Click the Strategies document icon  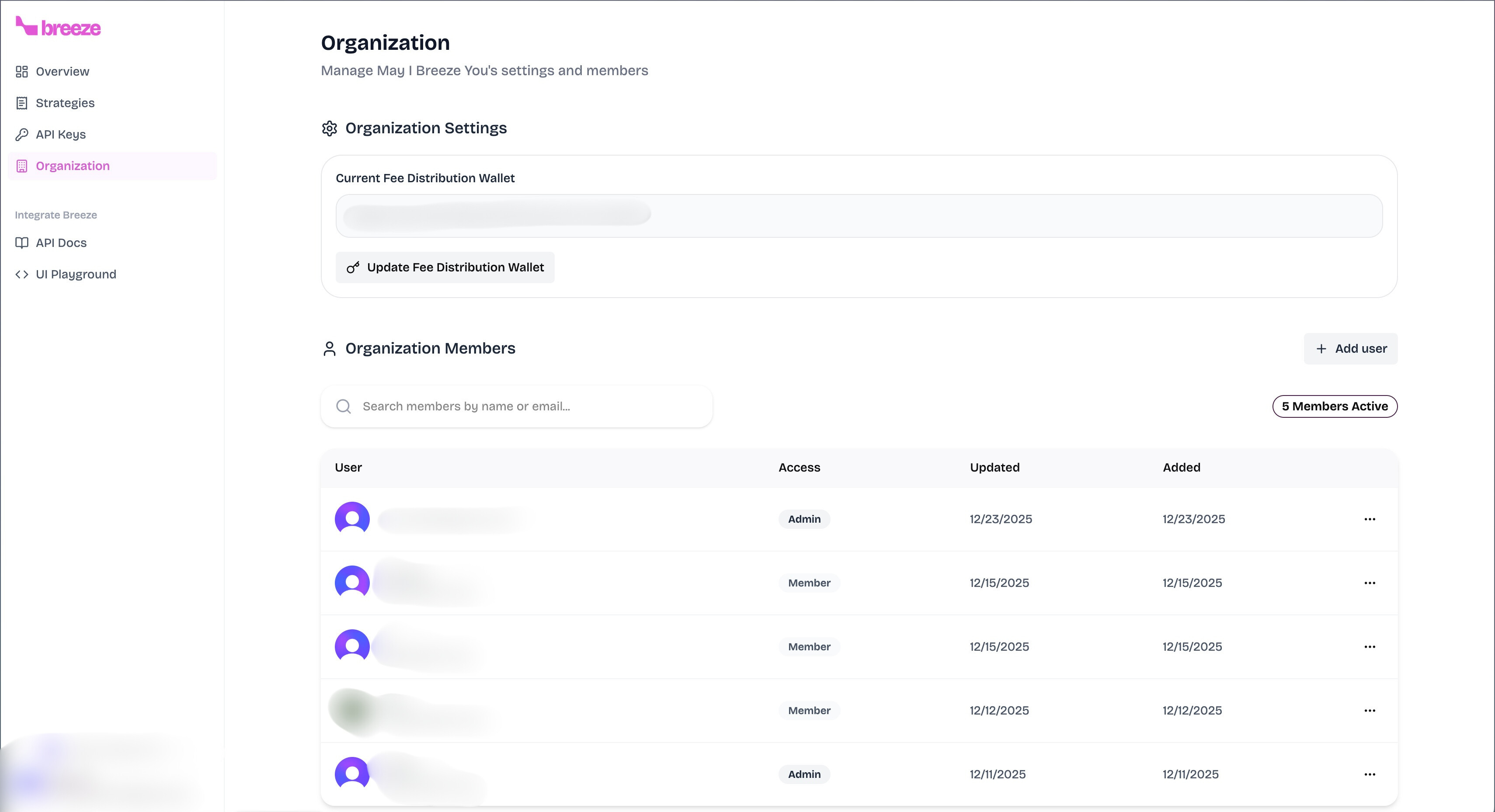[21, 103]
